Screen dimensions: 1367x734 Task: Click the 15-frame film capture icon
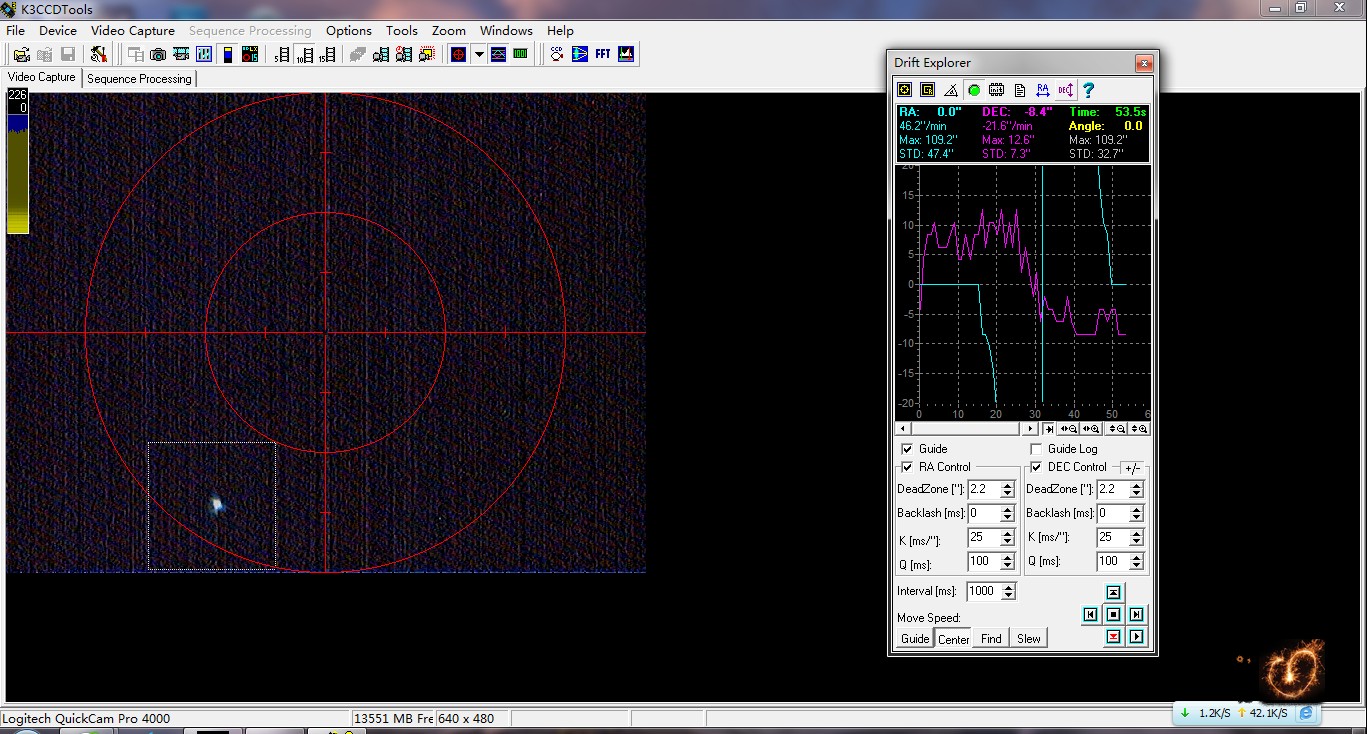pos(328,54)
